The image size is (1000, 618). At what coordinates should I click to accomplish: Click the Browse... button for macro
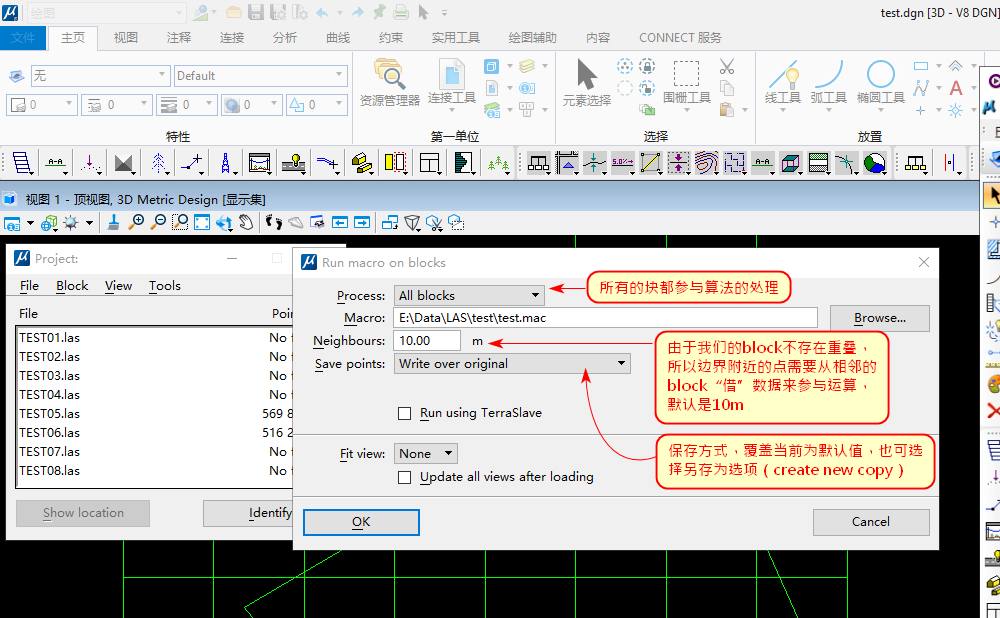point(879,318)
